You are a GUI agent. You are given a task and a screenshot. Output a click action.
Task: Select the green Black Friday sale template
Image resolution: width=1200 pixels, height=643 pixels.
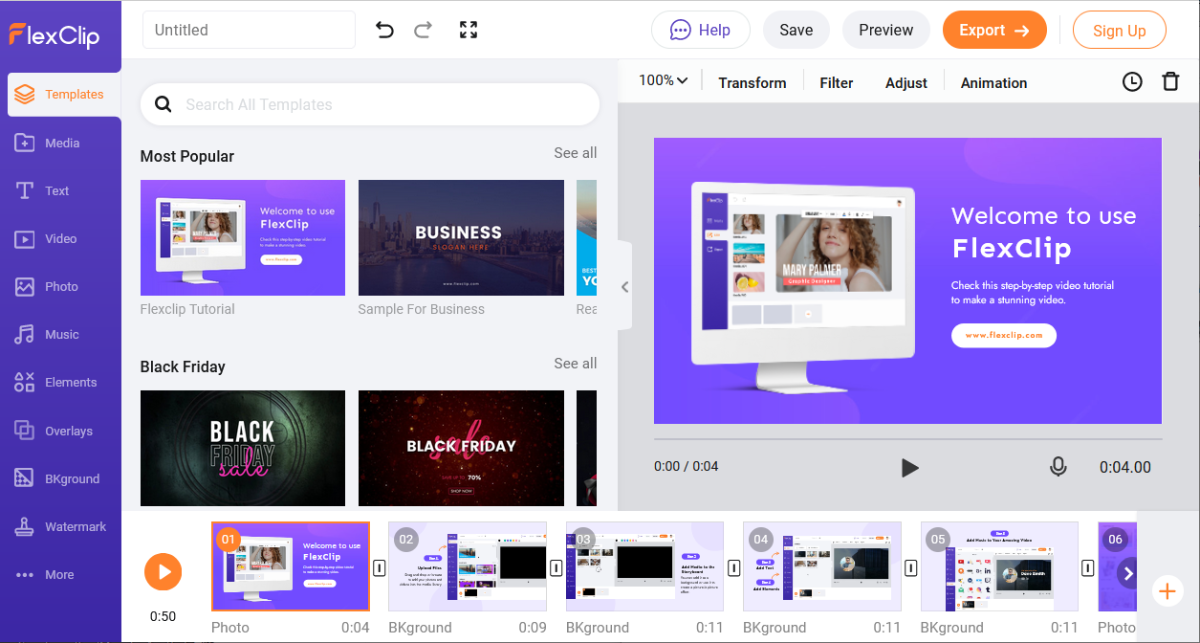243,448
